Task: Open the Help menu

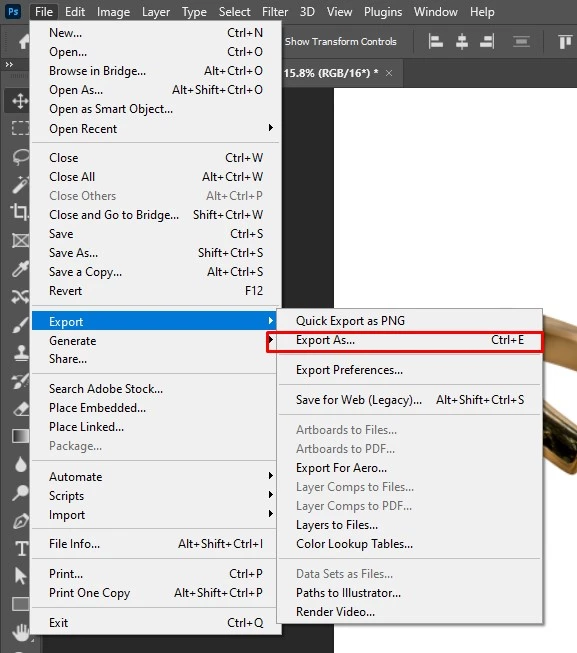Action: click(x=482, y=12)
